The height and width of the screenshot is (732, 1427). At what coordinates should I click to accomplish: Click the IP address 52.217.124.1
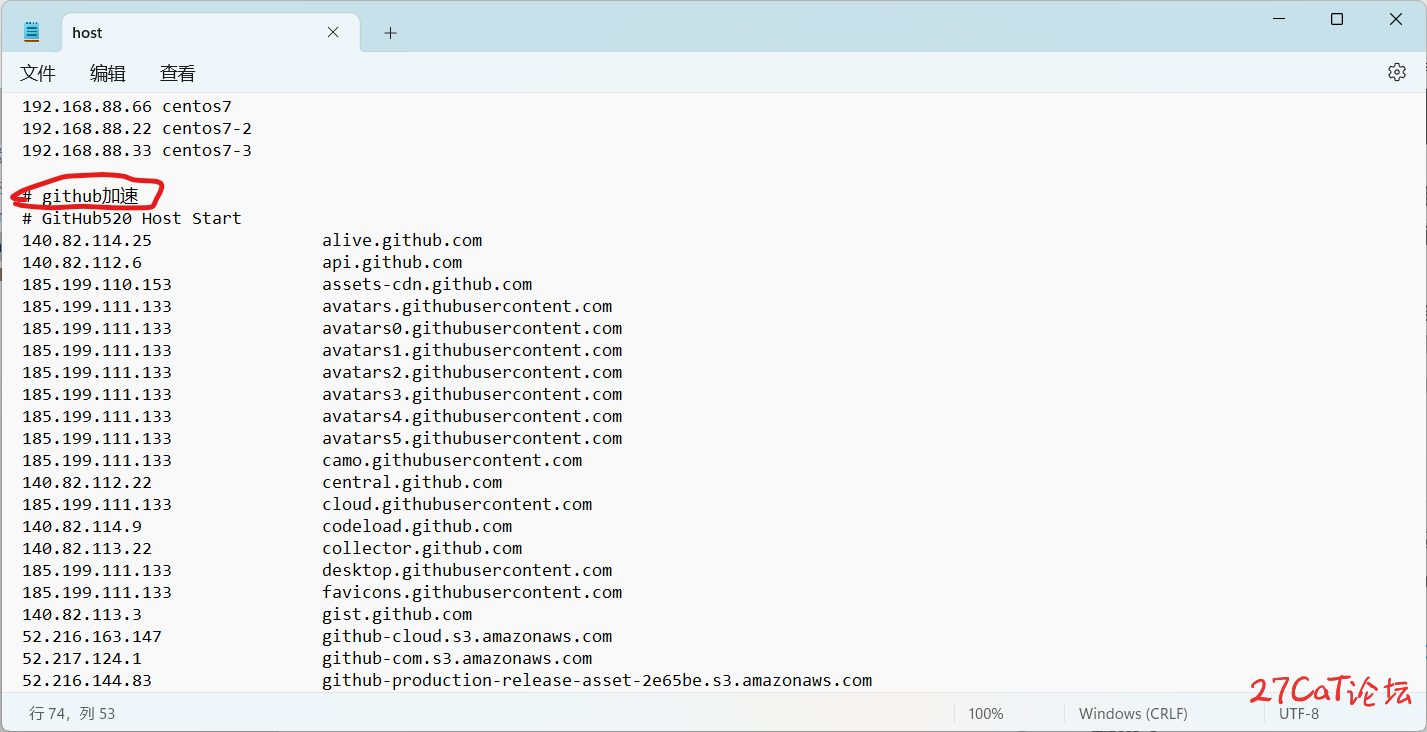[82, 658]
